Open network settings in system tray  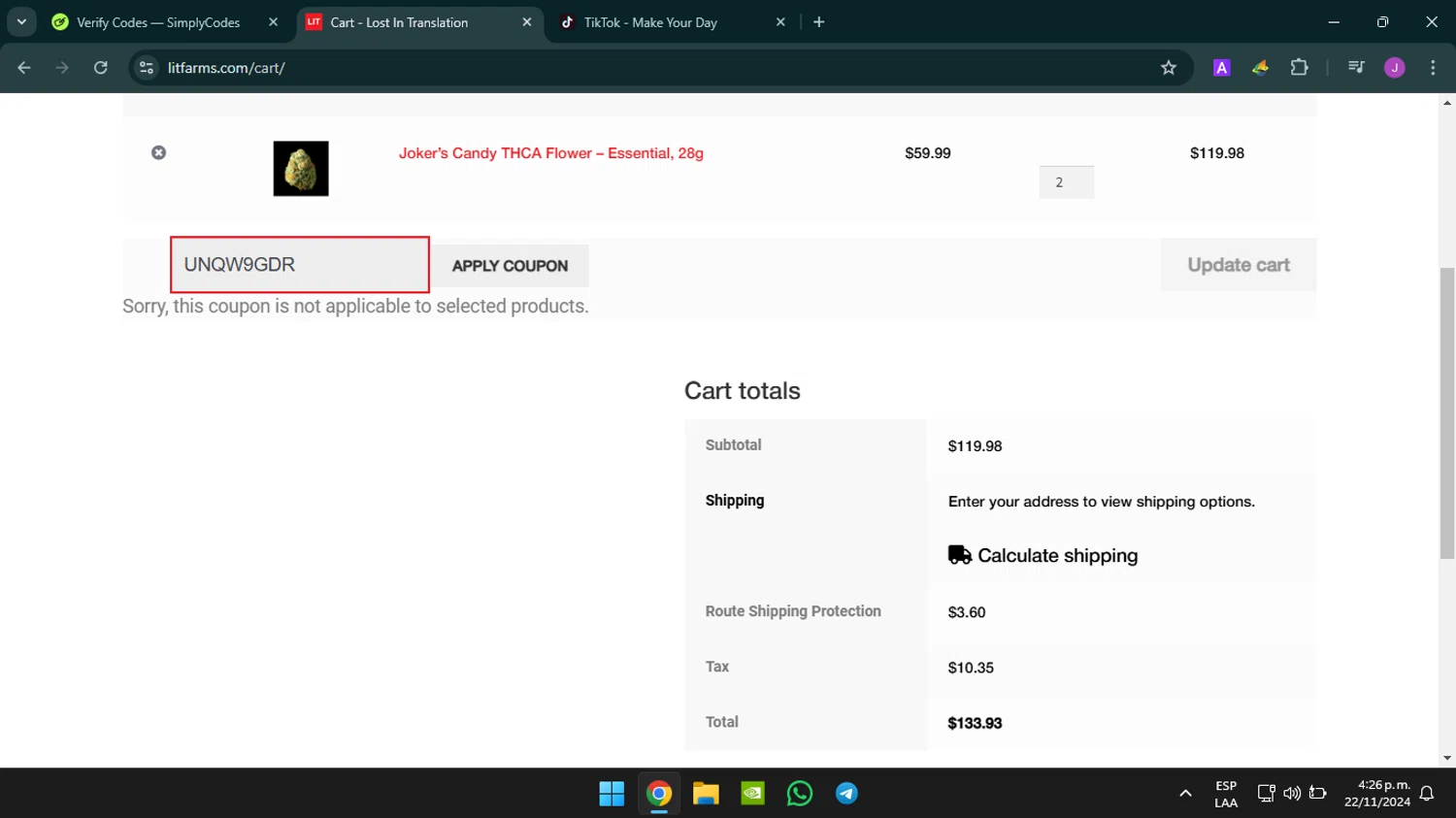1266,794
